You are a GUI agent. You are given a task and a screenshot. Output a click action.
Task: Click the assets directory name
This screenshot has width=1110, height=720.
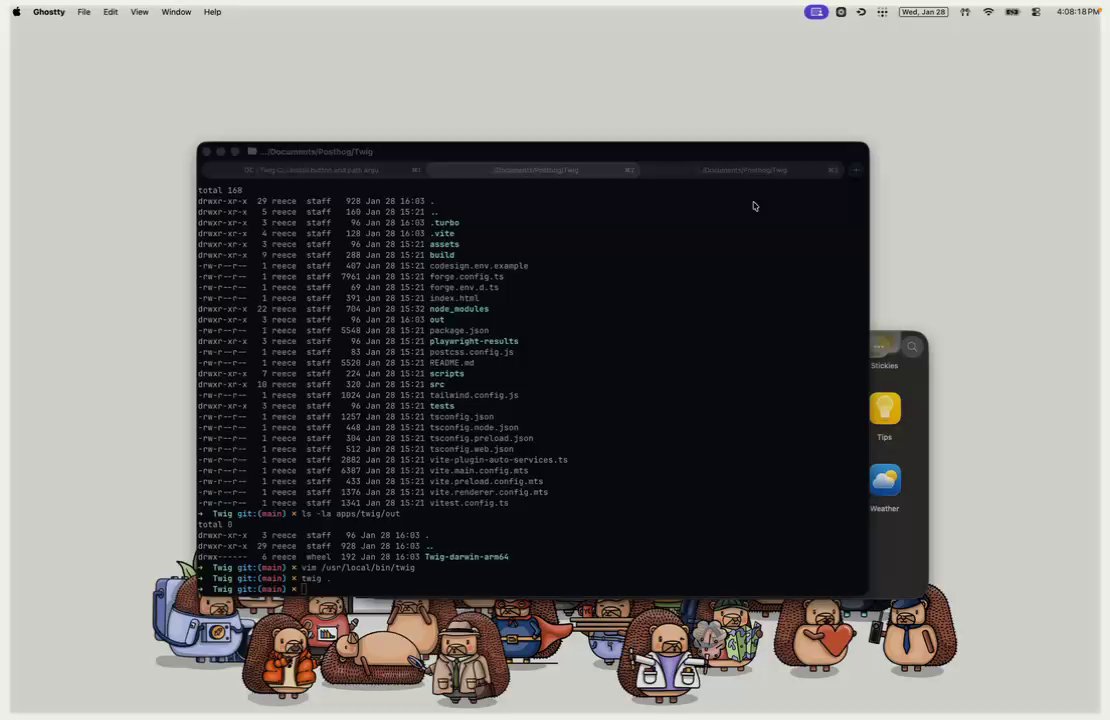444,244
